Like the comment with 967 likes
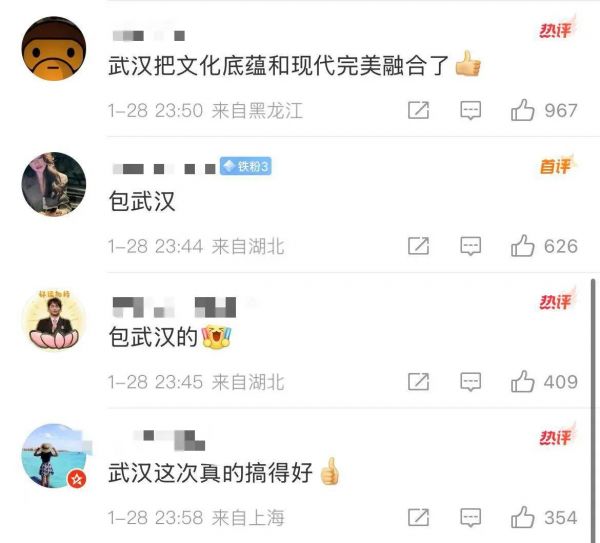 (x=522, y=110)
